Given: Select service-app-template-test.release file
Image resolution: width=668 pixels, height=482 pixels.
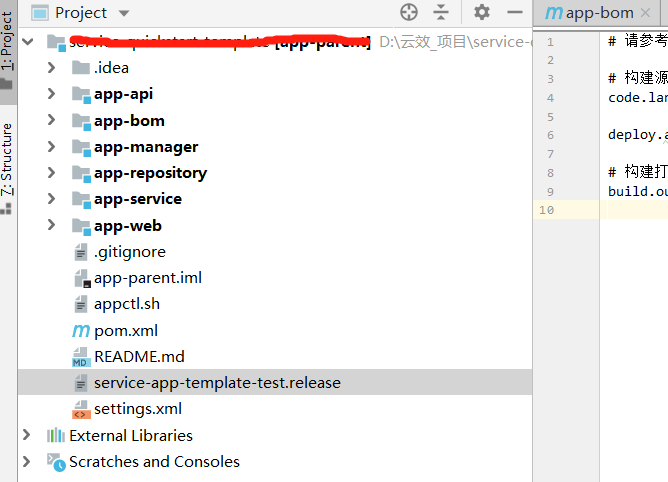Looking at the screenshot, I should tap(217, 383).
